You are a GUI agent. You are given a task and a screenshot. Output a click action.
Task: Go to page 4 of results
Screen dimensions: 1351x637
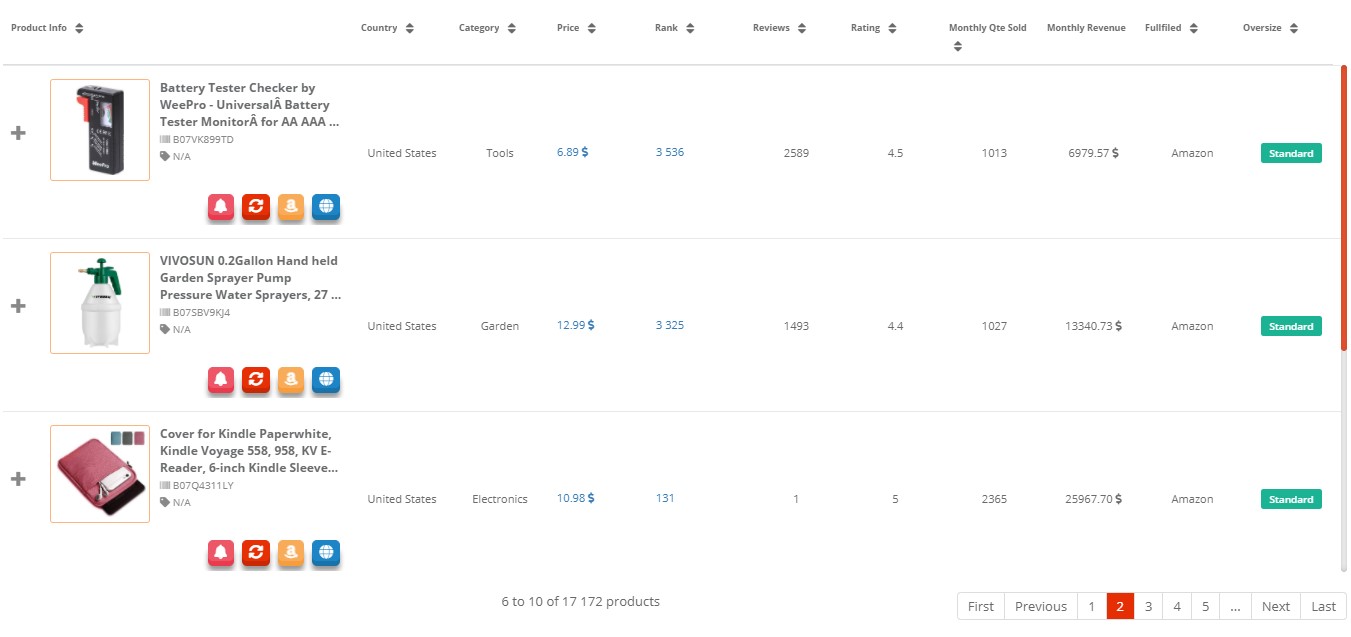pyautogui.click(x=1177, y=606)
